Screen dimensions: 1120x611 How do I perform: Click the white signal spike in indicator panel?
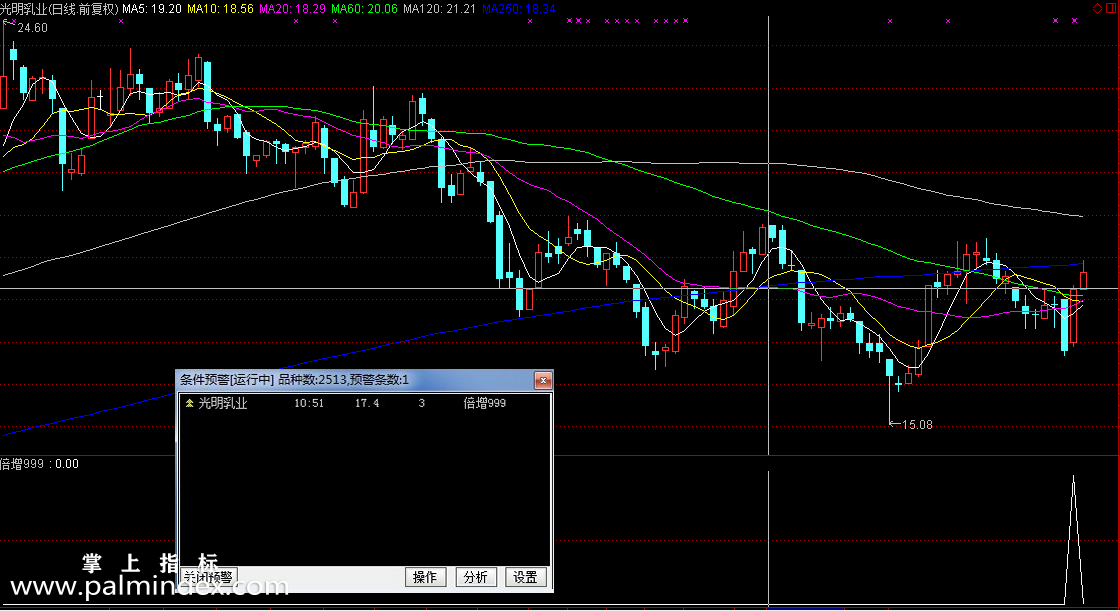[x=1073, y=540]
